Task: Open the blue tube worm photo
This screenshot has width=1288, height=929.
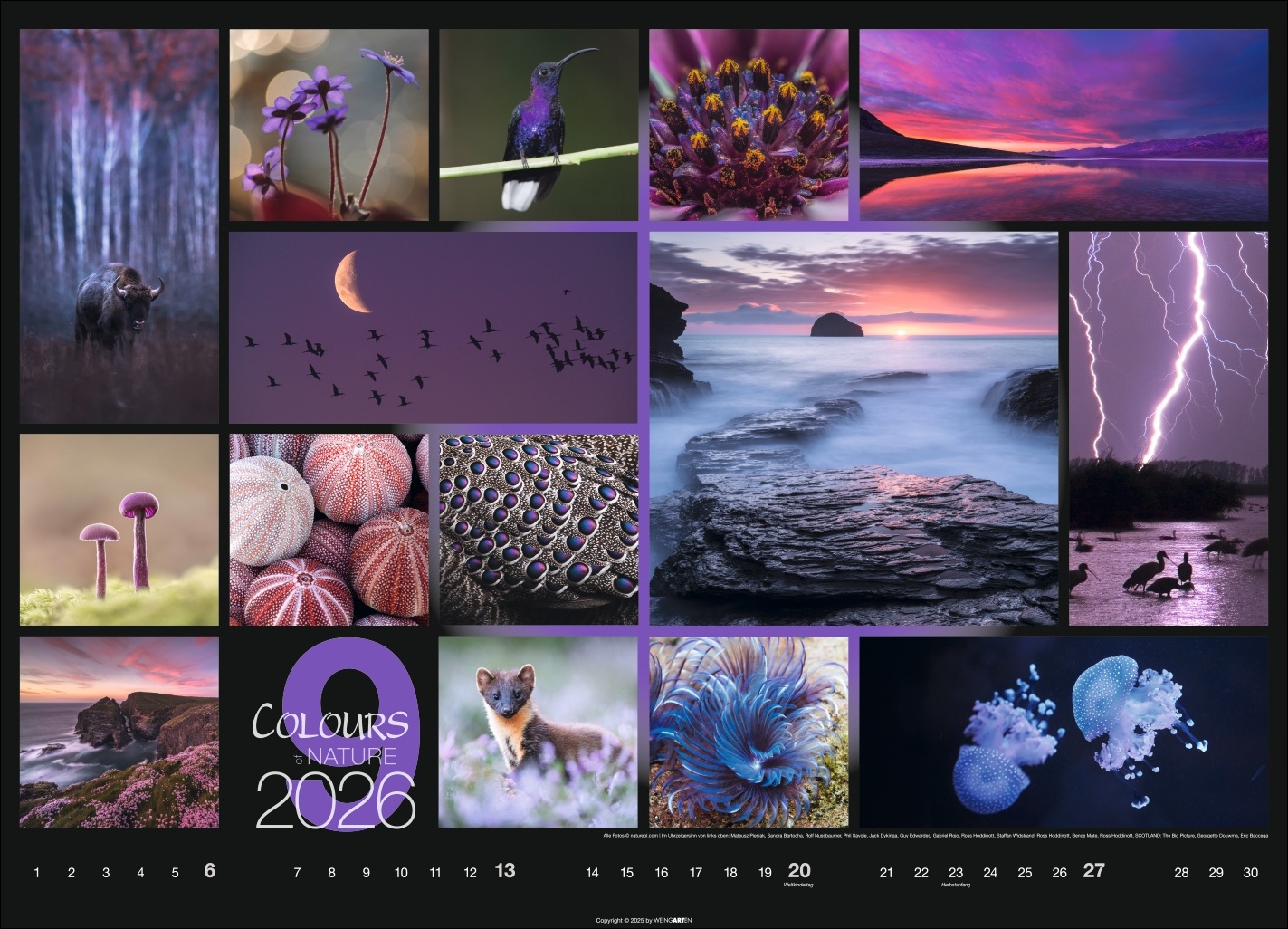Action: (749, 732)
